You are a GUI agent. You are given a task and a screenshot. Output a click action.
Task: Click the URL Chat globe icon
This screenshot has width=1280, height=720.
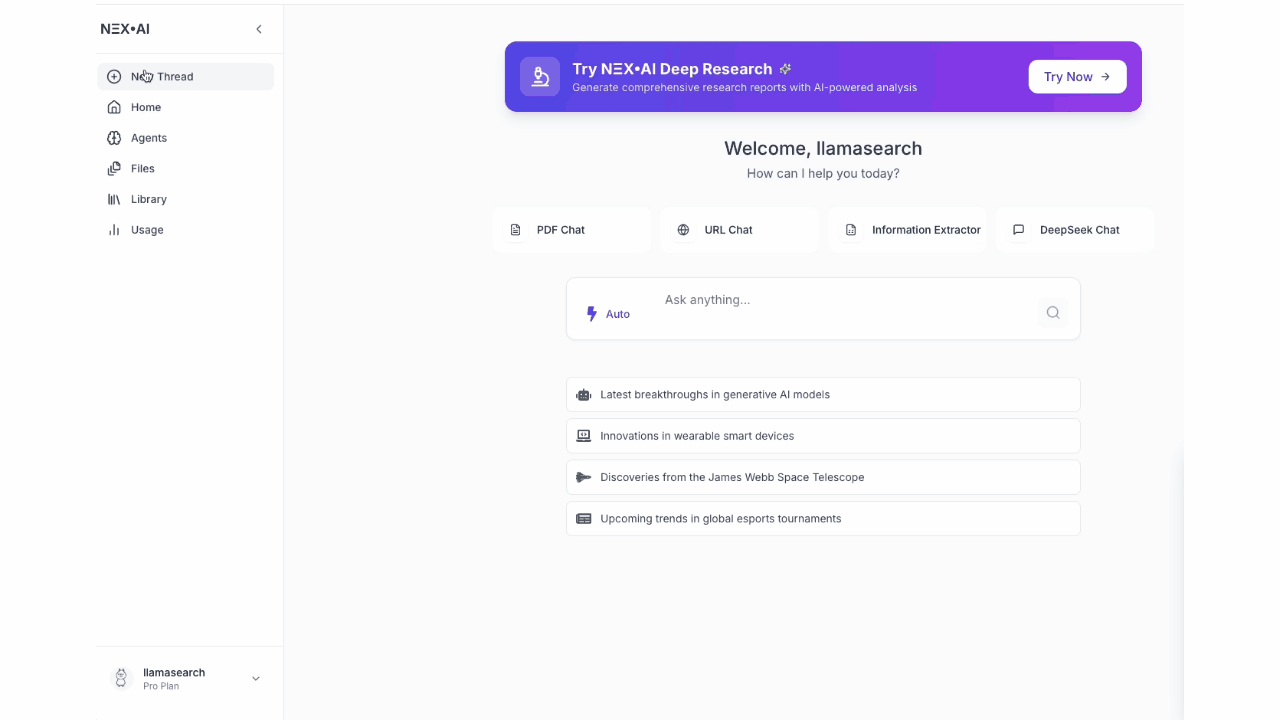(x=683, y=230)
